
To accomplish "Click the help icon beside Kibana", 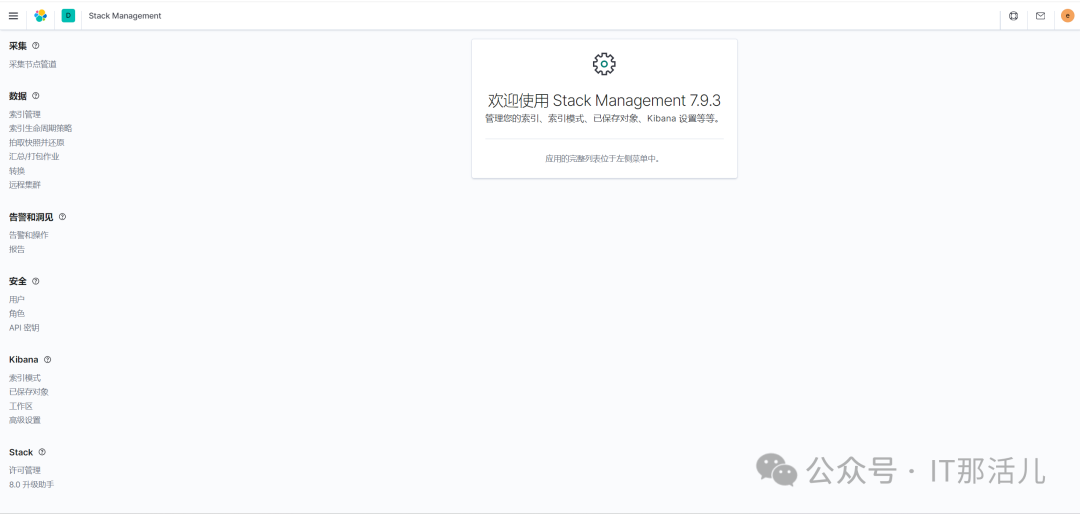I will (48, 360).
